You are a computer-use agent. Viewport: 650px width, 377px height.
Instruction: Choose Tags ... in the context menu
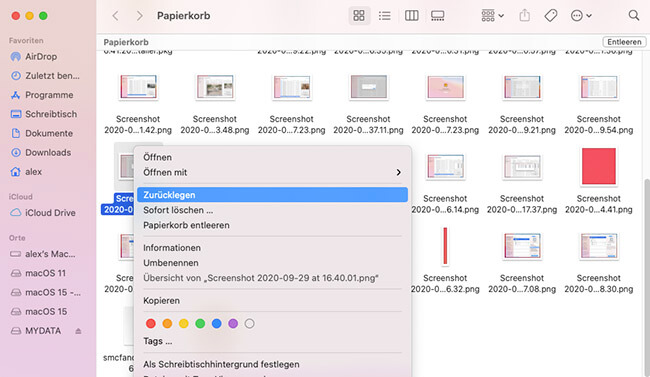click(272, 341)
